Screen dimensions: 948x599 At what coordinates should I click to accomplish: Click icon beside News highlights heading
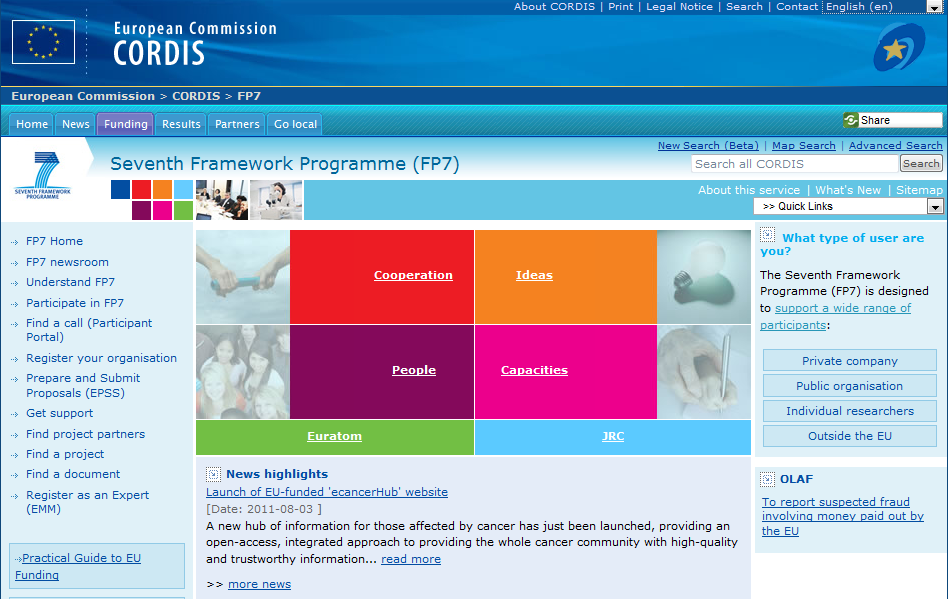[213, 474]
